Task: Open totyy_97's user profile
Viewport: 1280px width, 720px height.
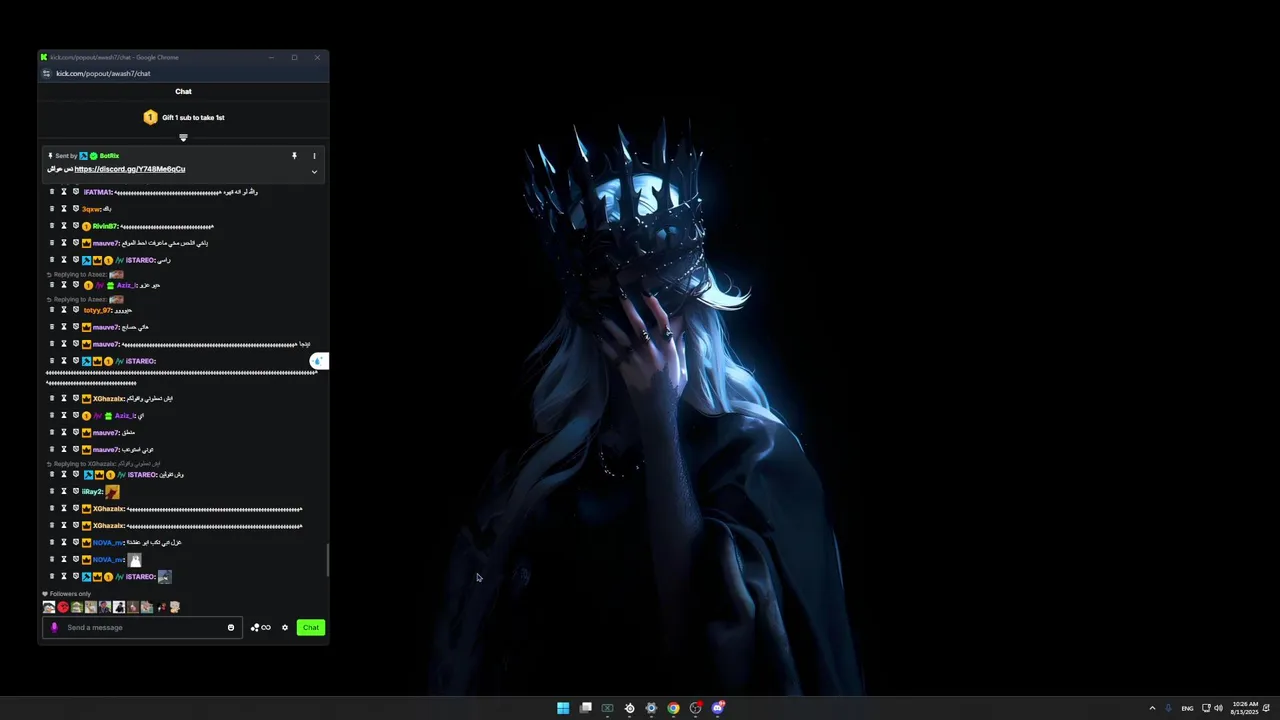Action: click(x=97, y=310)
